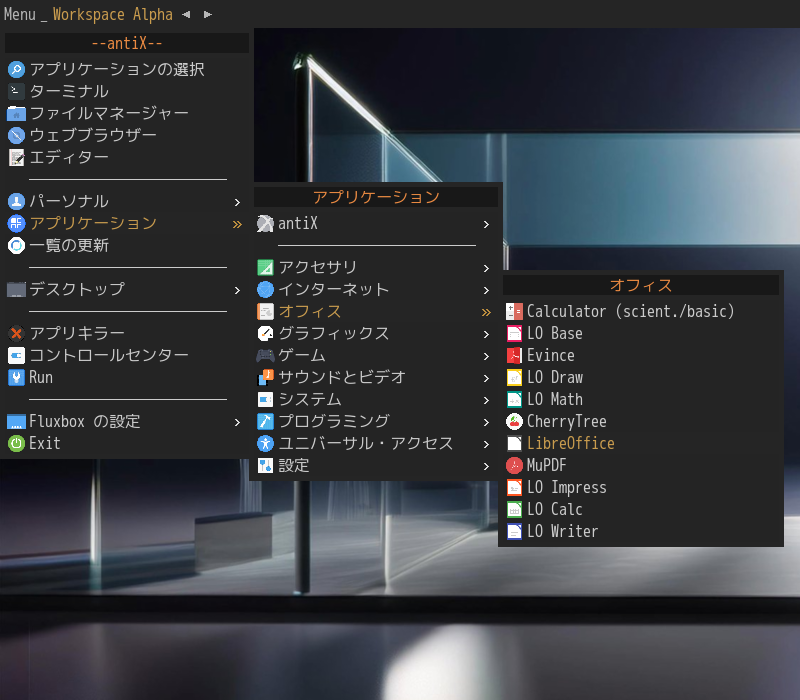
Task: Click the LO Impress icon
Action: tap(514, 488)
